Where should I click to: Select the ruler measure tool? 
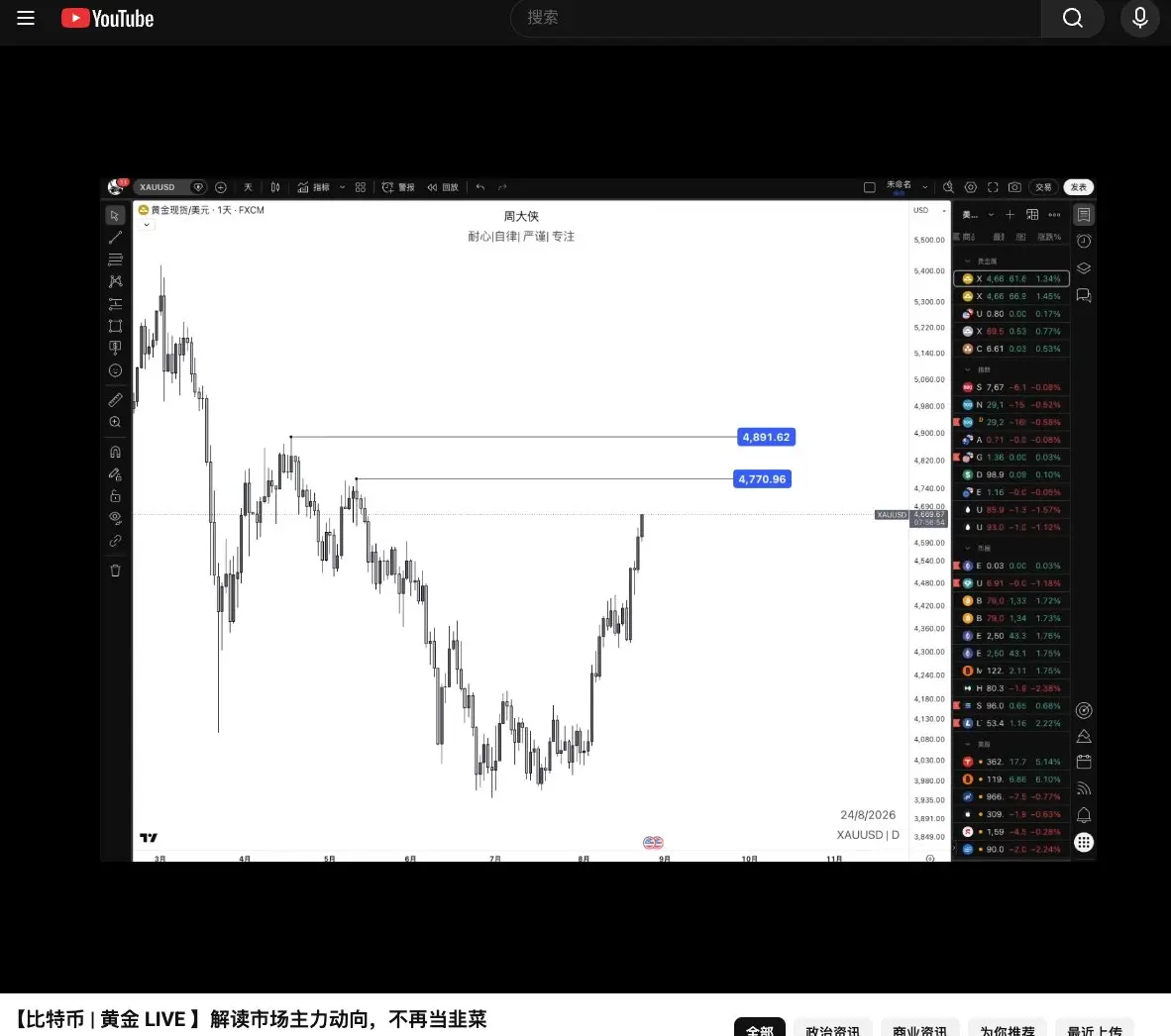115,400
